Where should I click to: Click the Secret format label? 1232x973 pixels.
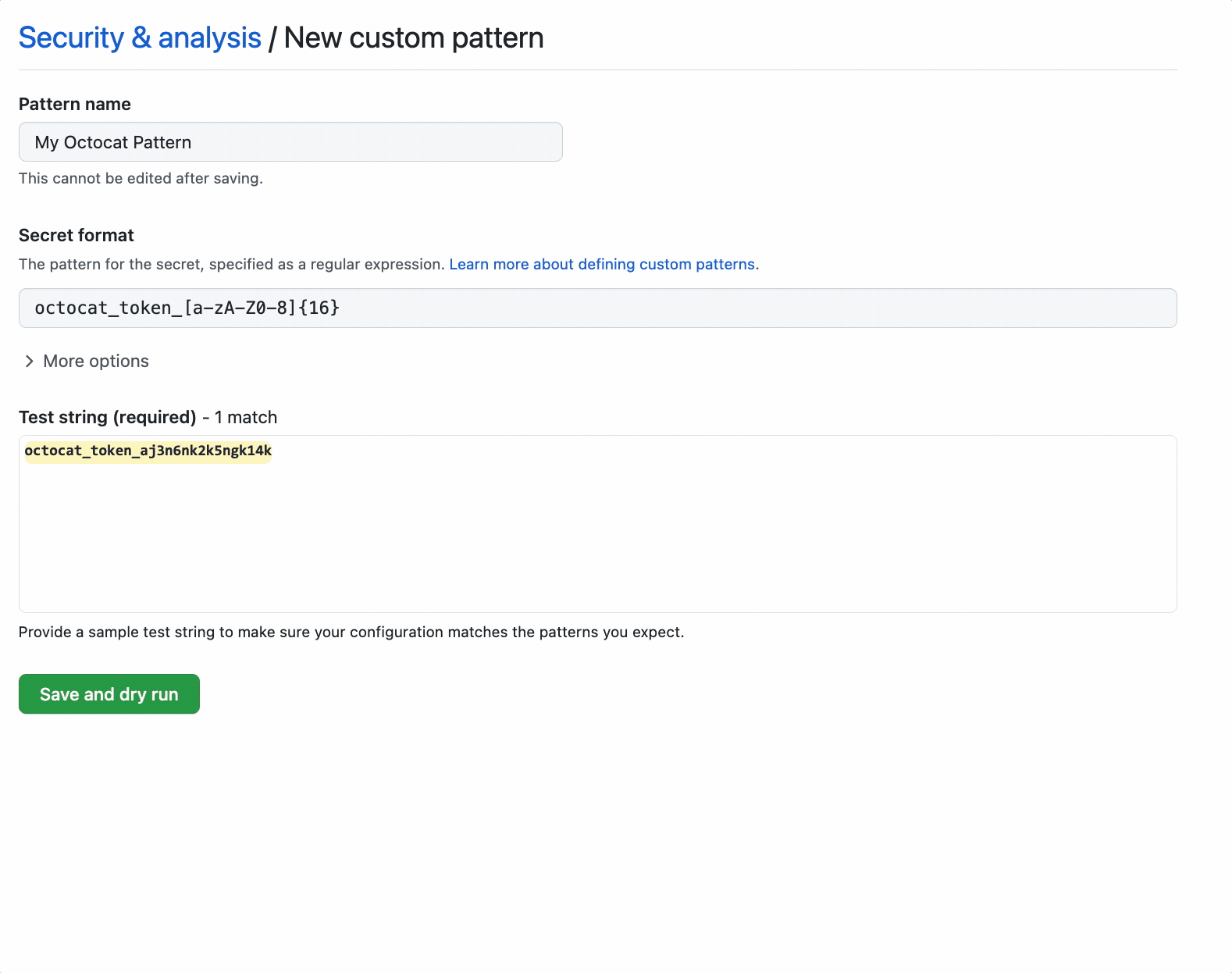click(x=77, y=235)
